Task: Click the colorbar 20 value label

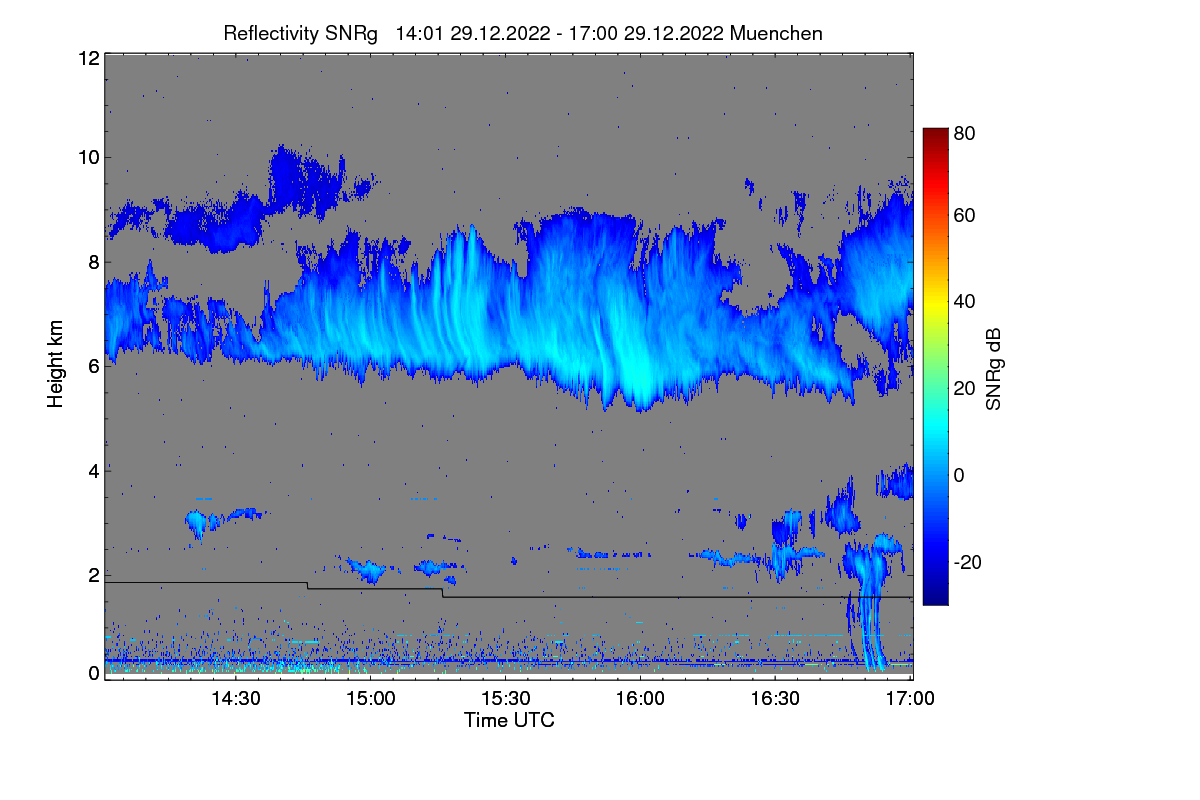Action: point(964,389)
